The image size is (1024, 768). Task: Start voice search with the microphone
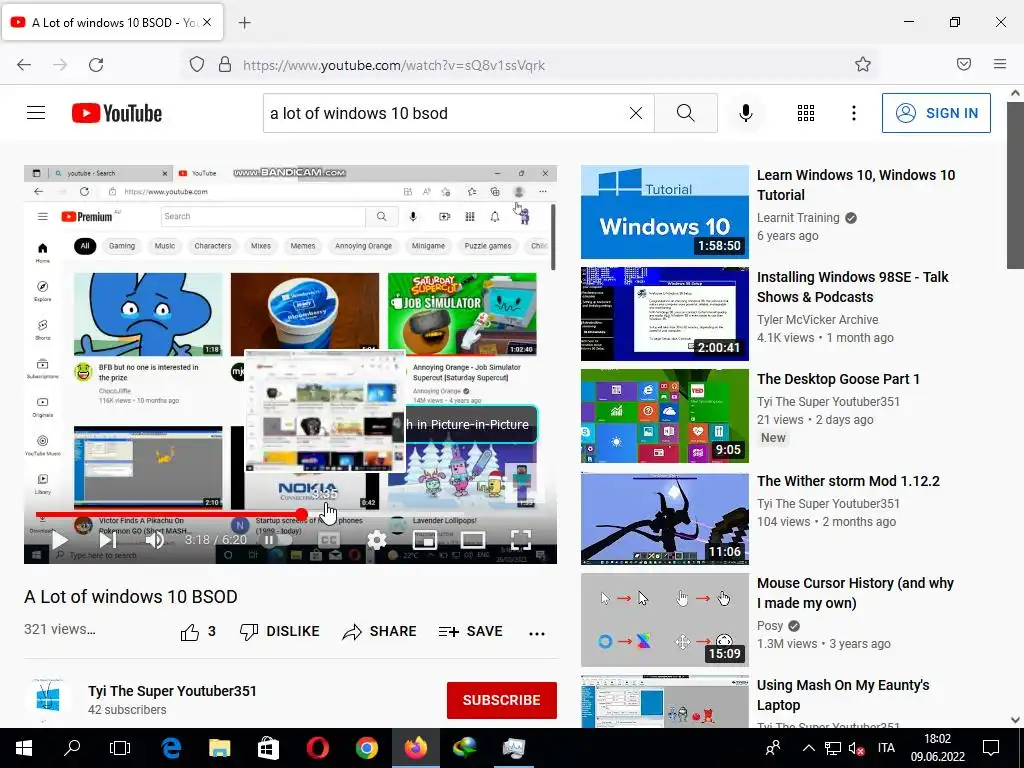point(745,113)
